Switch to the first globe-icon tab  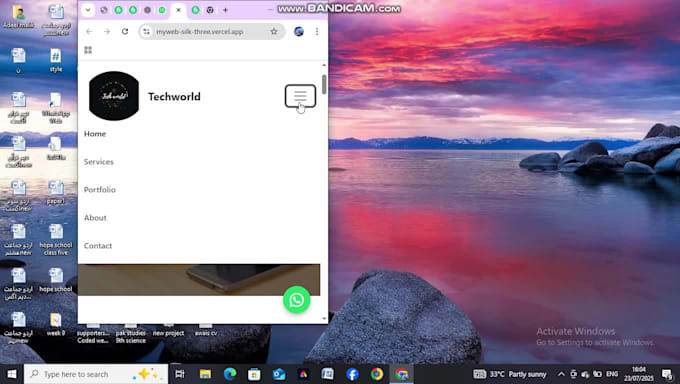(x=104, y=10)
